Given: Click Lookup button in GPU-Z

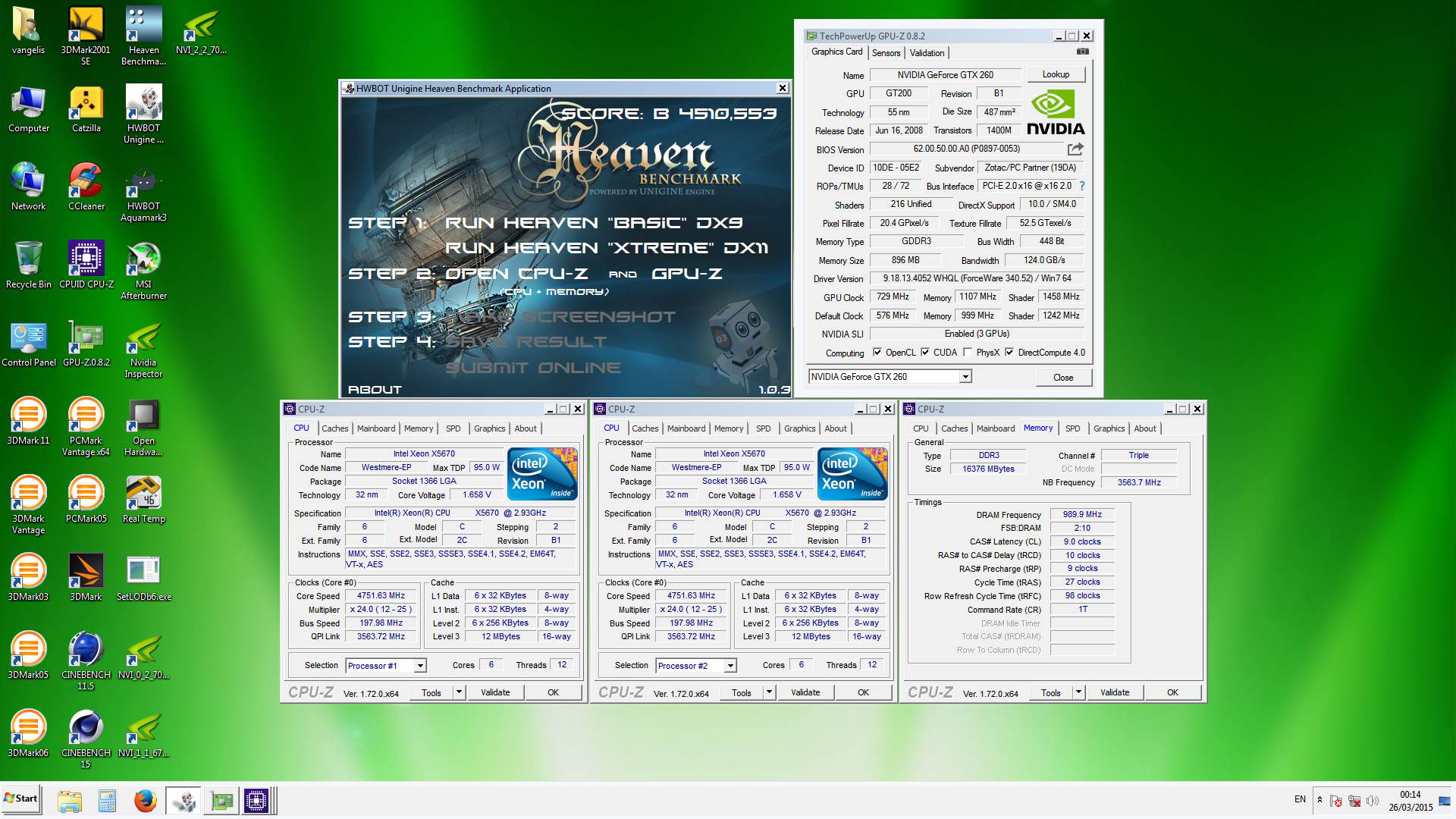Looking at the screenshot, I should 1056,74.
